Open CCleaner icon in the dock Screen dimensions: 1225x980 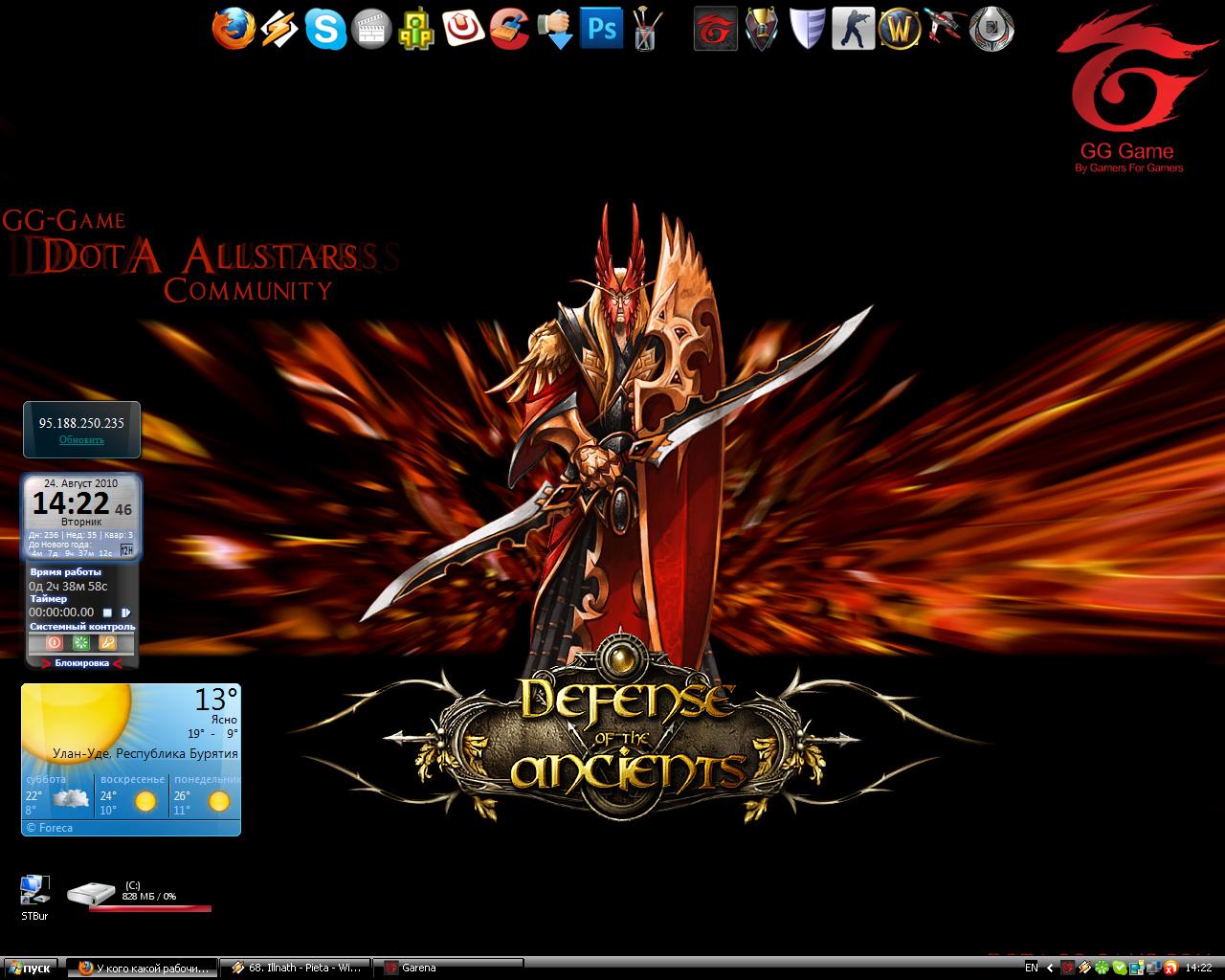pos(510,29)
